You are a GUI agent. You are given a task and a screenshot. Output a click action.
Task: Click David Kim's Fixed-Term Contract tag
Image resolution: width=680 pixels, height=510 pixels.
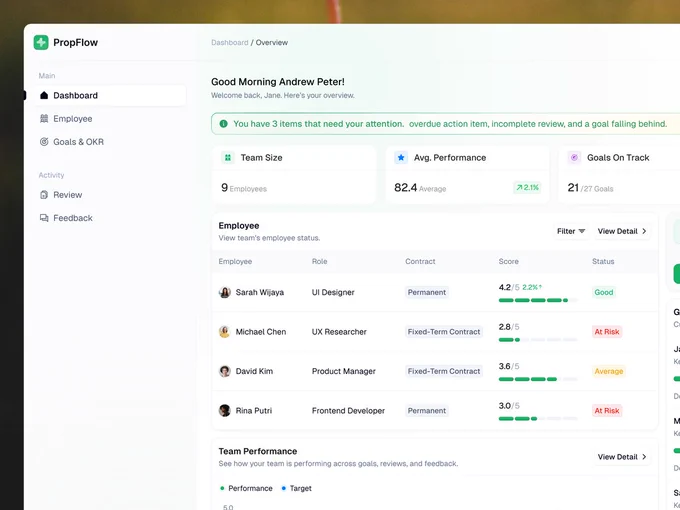[444, 371]
